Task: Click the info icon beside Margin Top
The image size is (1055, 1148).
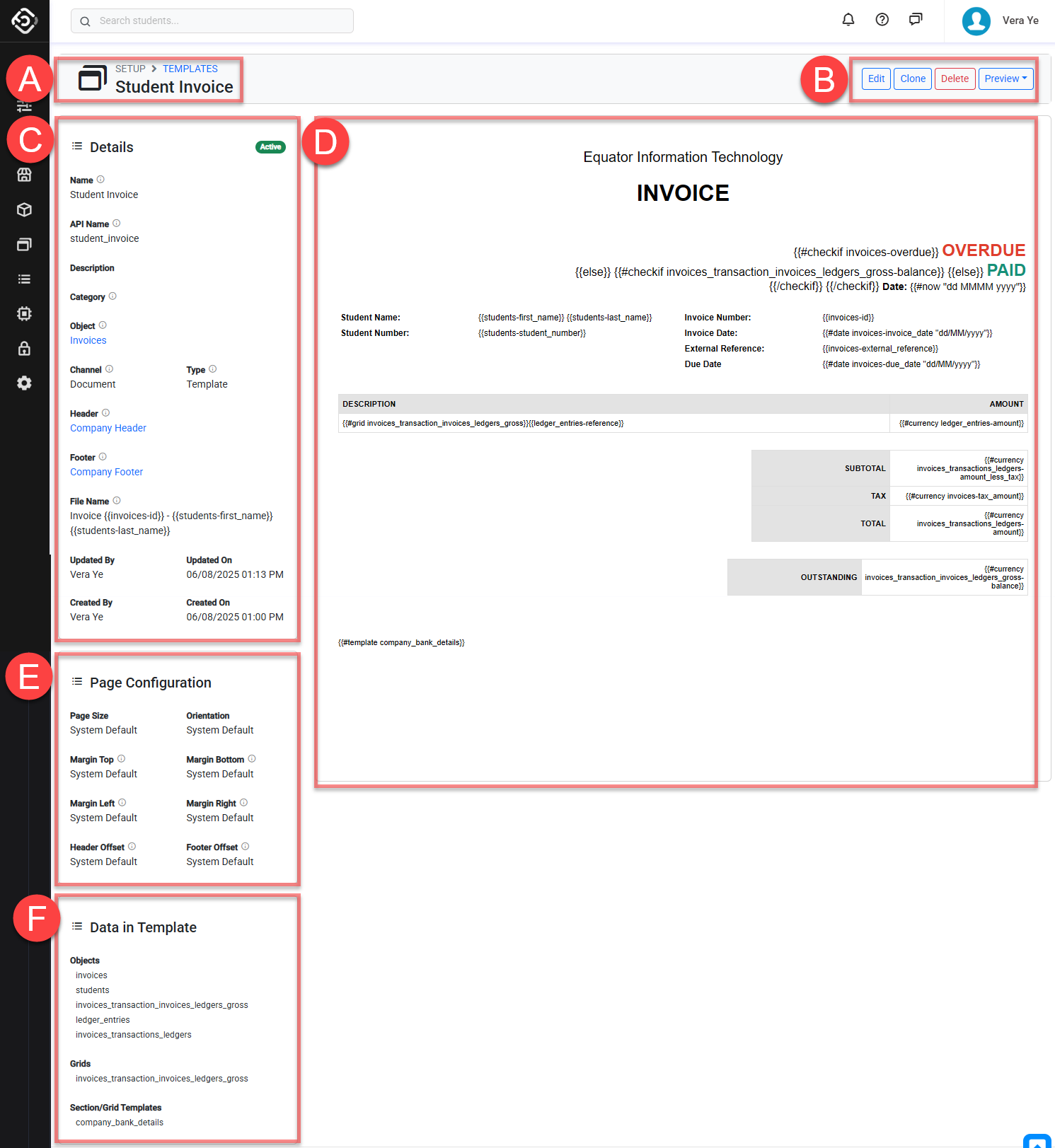Action: 121,759
